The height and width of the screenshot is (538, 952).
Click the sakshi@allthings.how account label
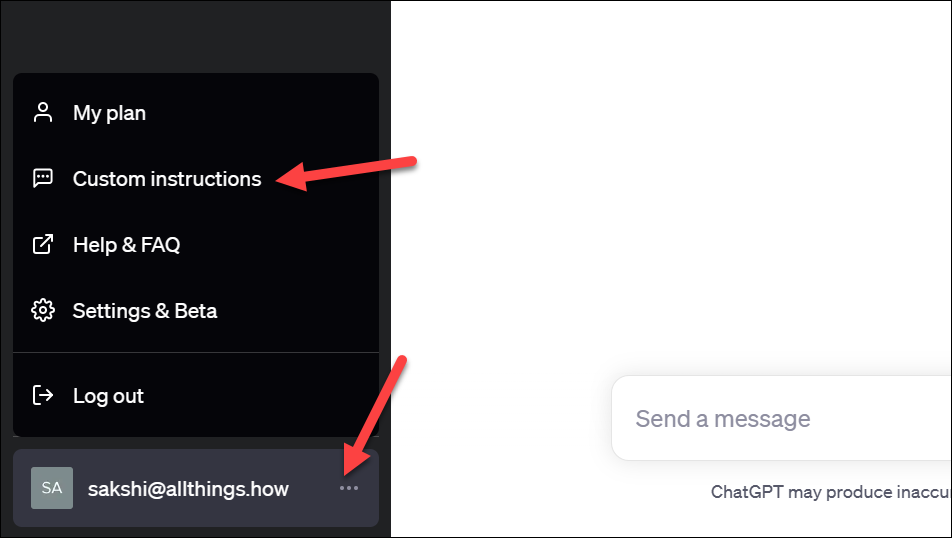pos(188,489)
